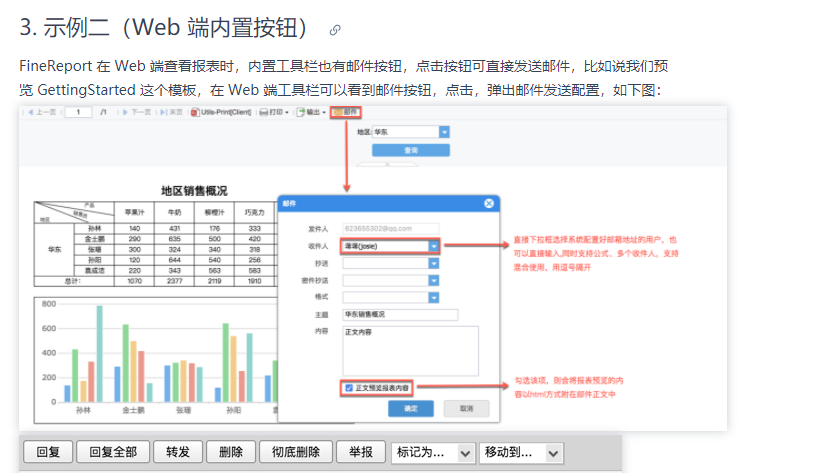
Task: Click the page number input box
Action: pyautogui.click(x=78, y=112)
